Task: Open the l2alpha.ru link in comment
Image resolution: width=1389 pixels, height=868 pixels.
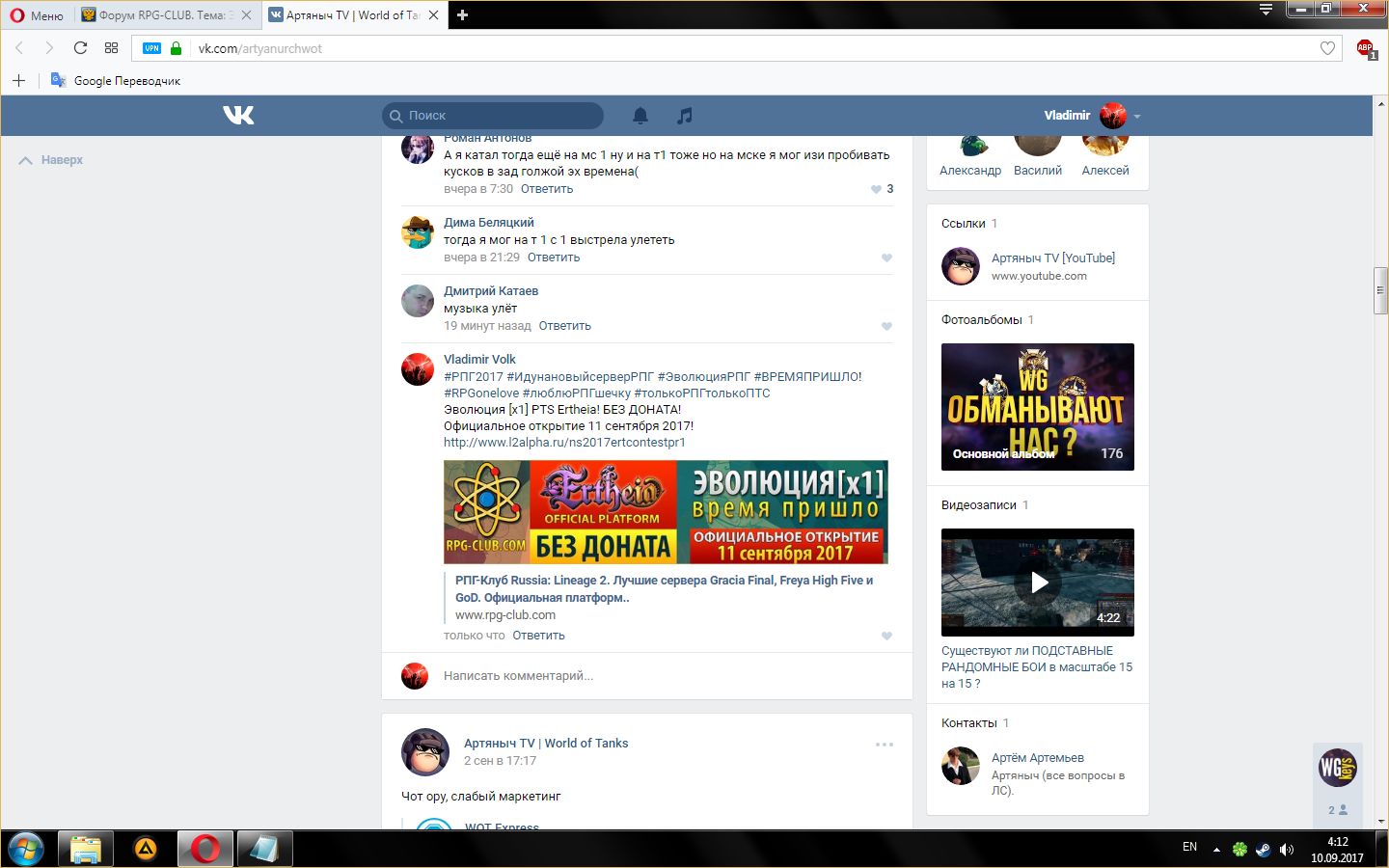Action: [564, 443]
